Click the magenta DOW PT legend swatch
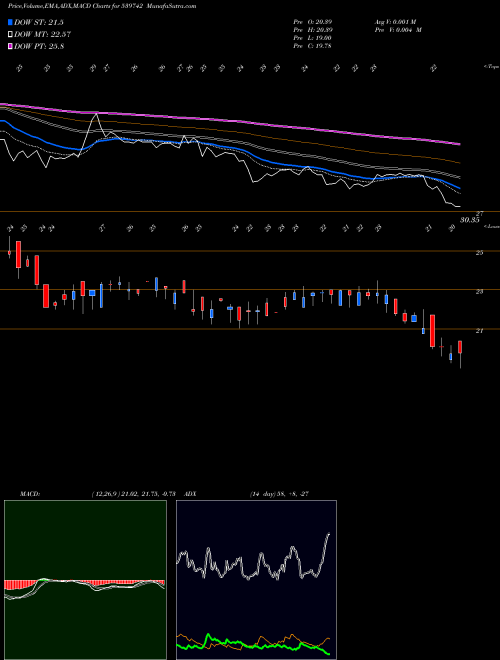This screenshot has height=660, width=500. click(x=10, y=46)
